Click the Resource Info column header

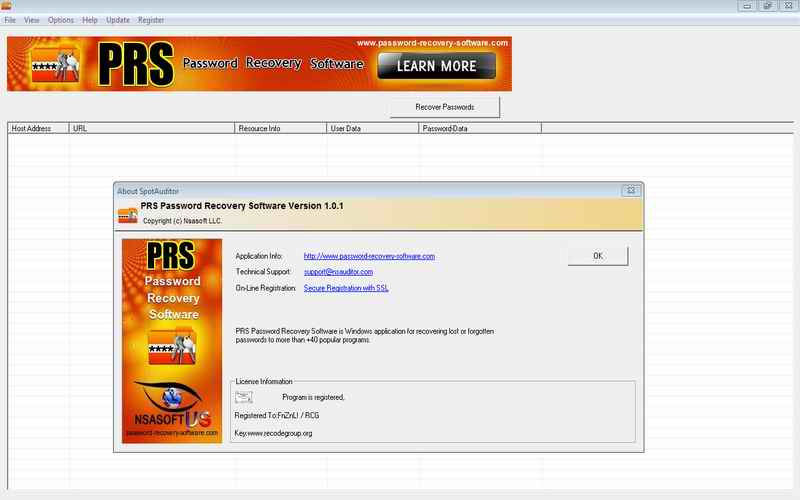(x=281, y=129)
